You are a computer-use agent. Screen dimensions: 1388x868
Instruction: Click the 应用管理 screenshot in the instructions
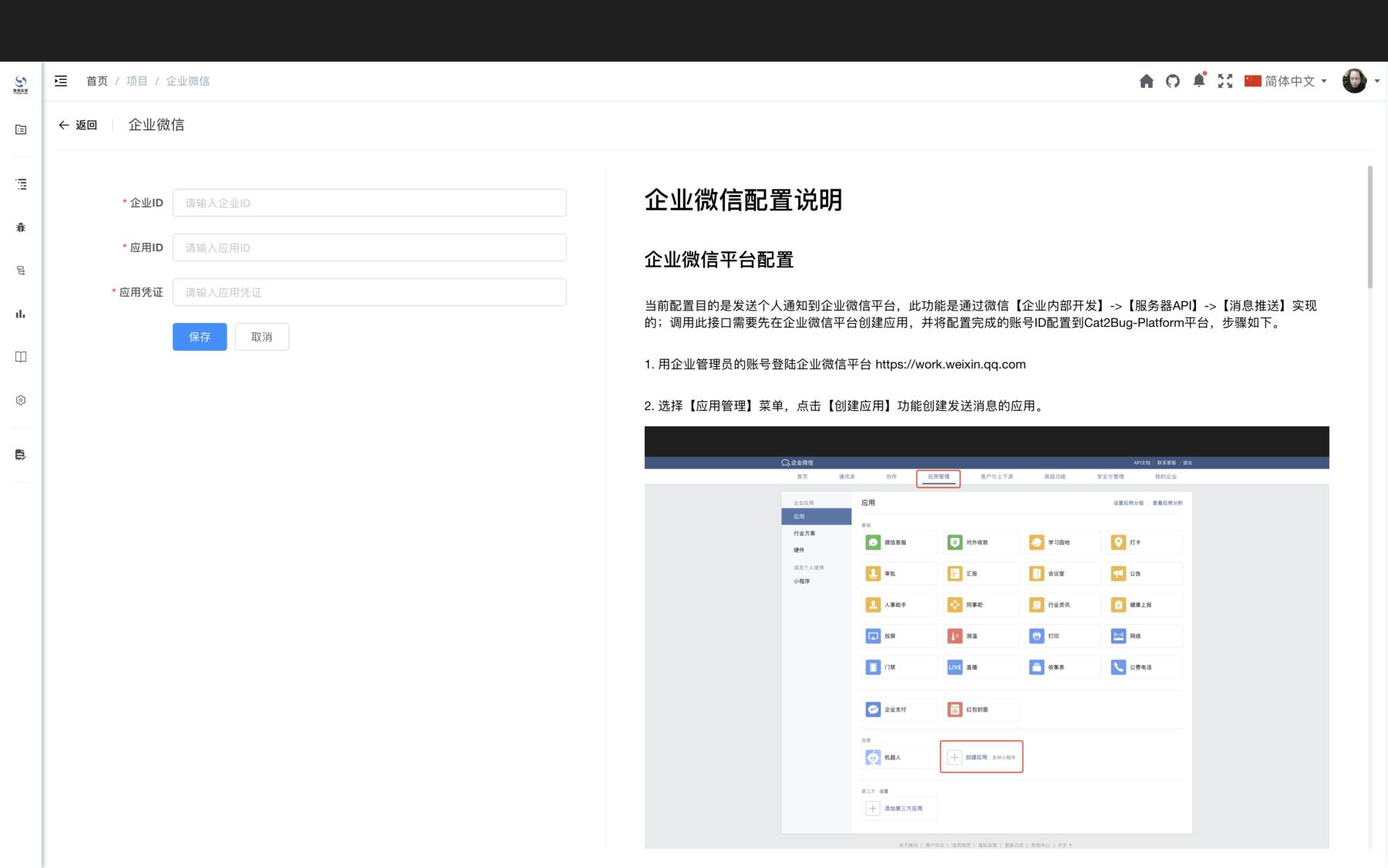pos(987,638)
